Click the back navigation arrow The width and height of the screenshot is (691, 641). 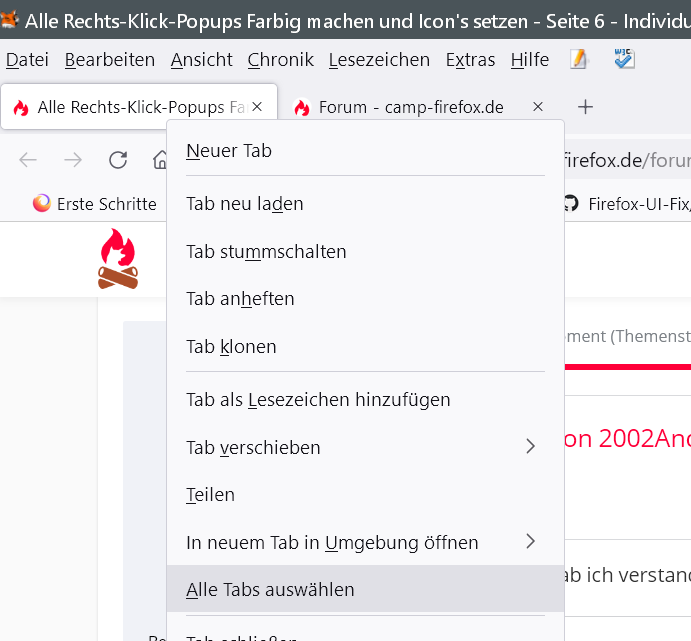point(28,160)
